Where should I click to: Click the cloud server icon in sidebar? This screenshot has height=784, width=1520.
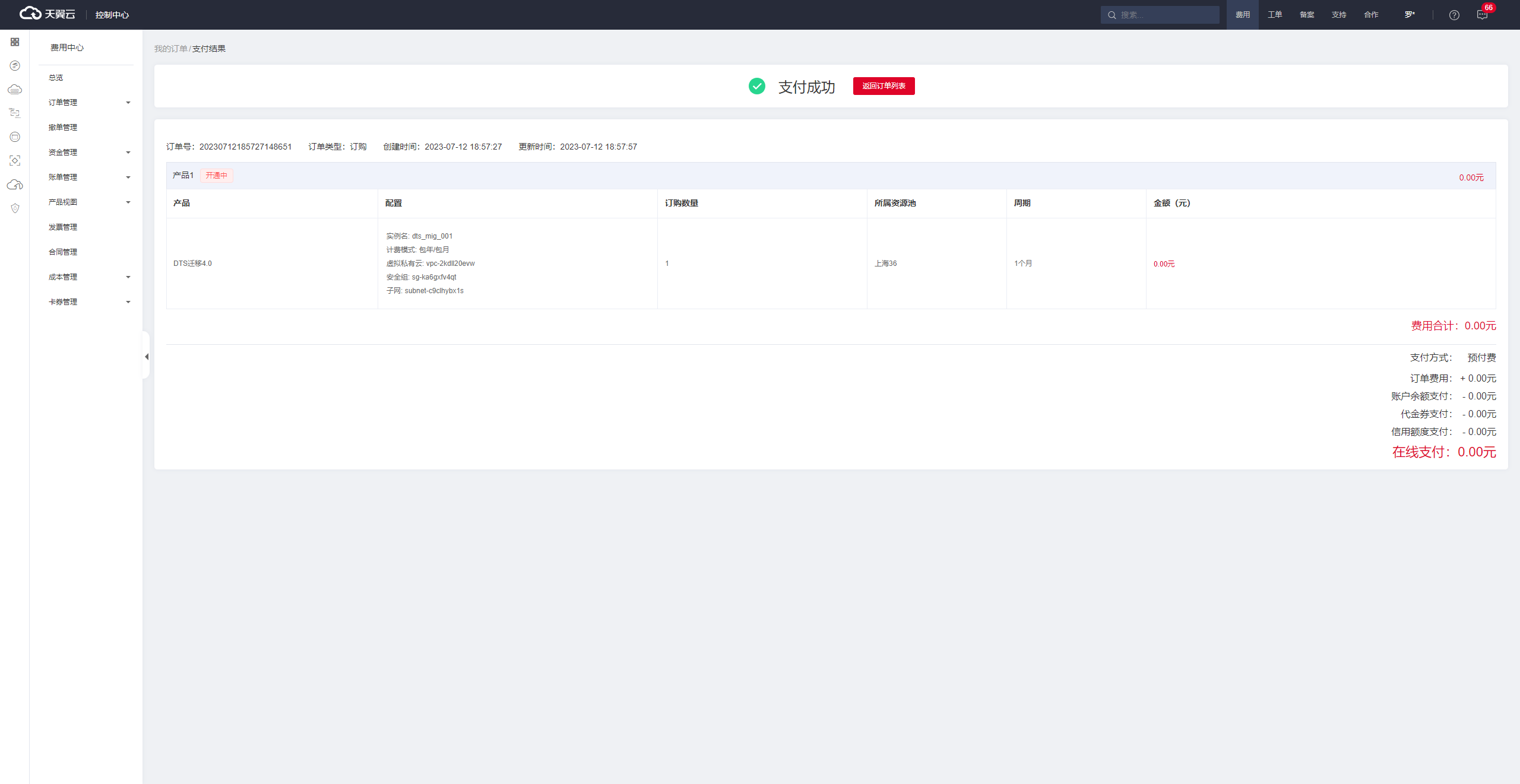(15, 90)
